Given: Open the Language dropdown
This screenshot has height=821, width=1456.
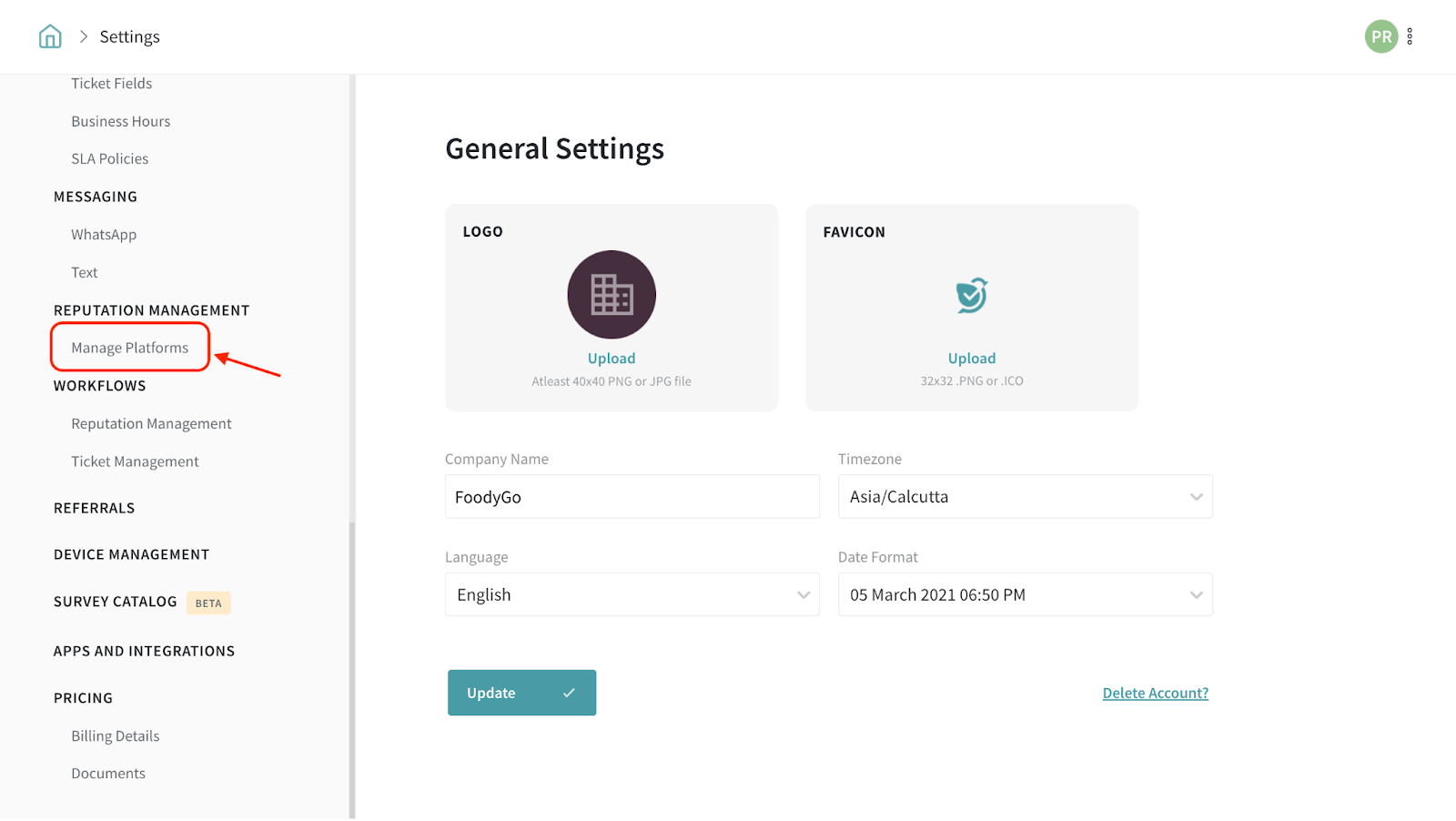Looking at the screenshot, I should point(632,595).
